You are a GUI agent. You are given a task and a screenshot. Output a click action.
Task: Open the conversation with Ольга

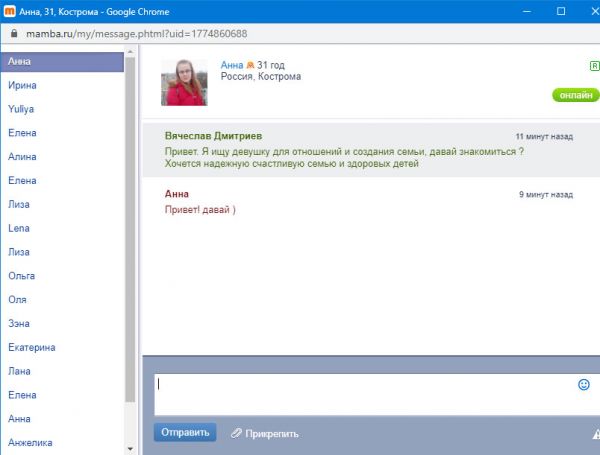22,276
